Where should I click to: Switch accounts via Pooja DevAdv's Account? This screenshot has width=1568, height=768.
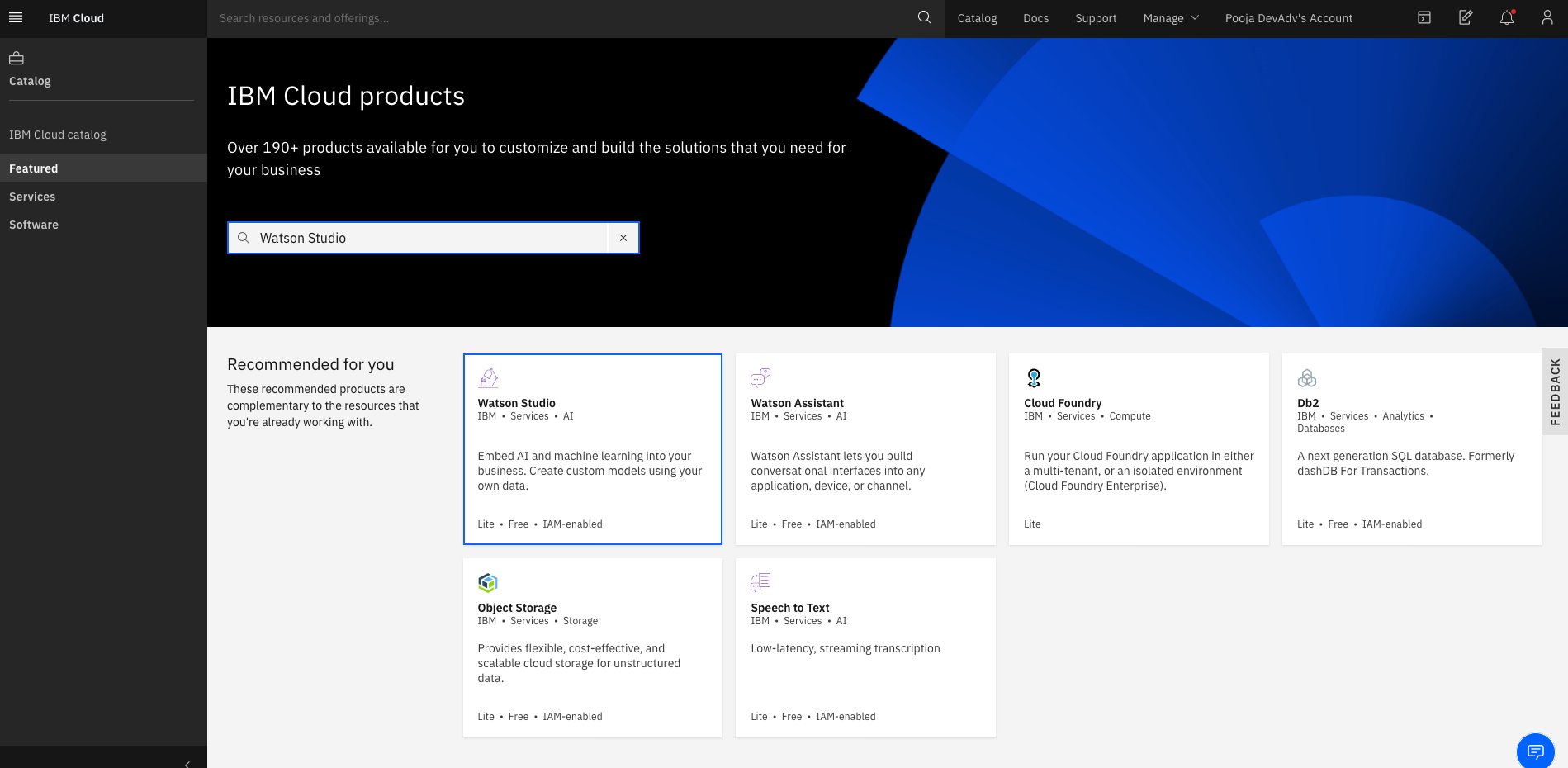point(1289,18)
